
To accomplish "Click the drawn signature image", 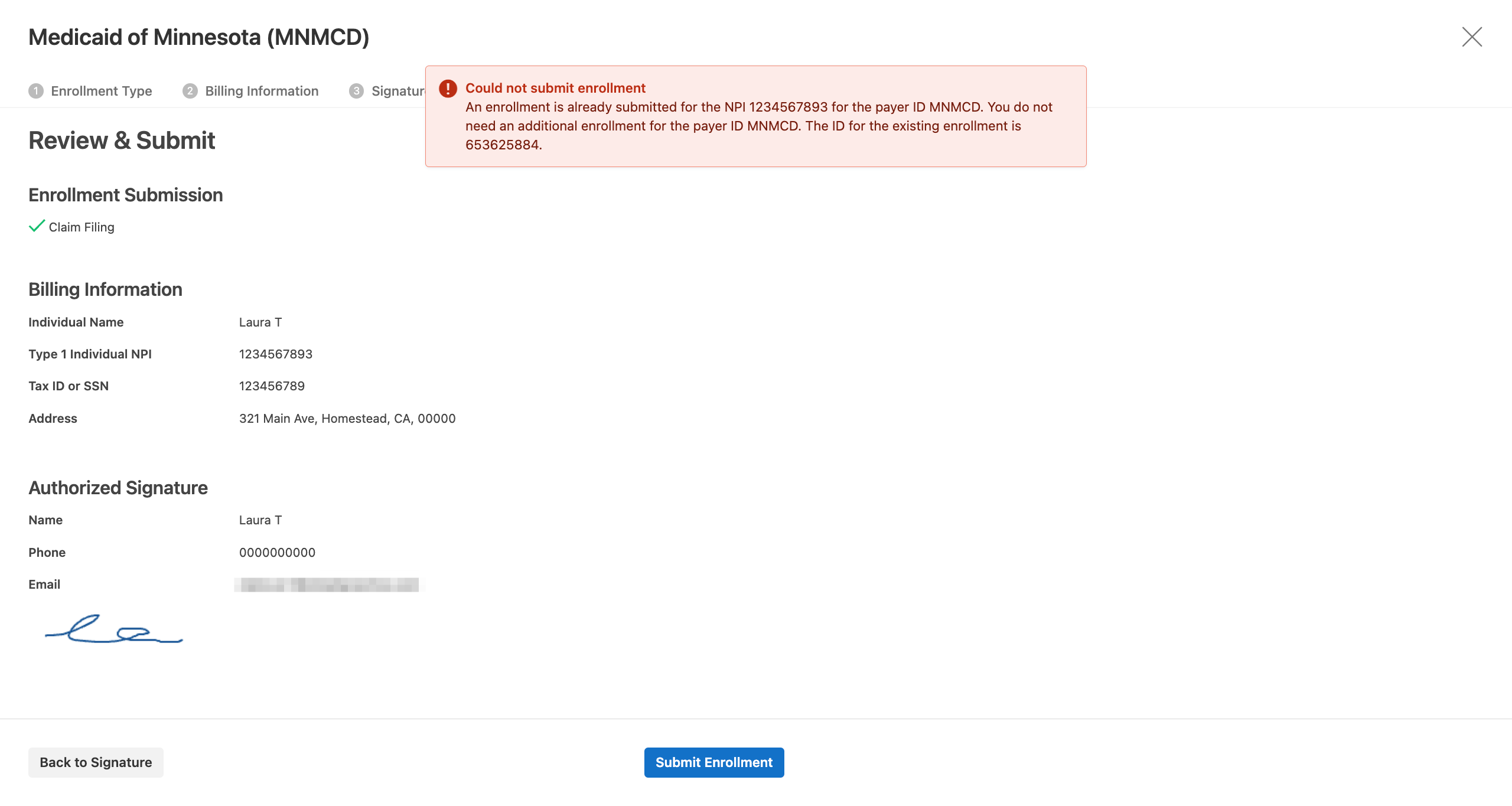I will coord(114,629).
